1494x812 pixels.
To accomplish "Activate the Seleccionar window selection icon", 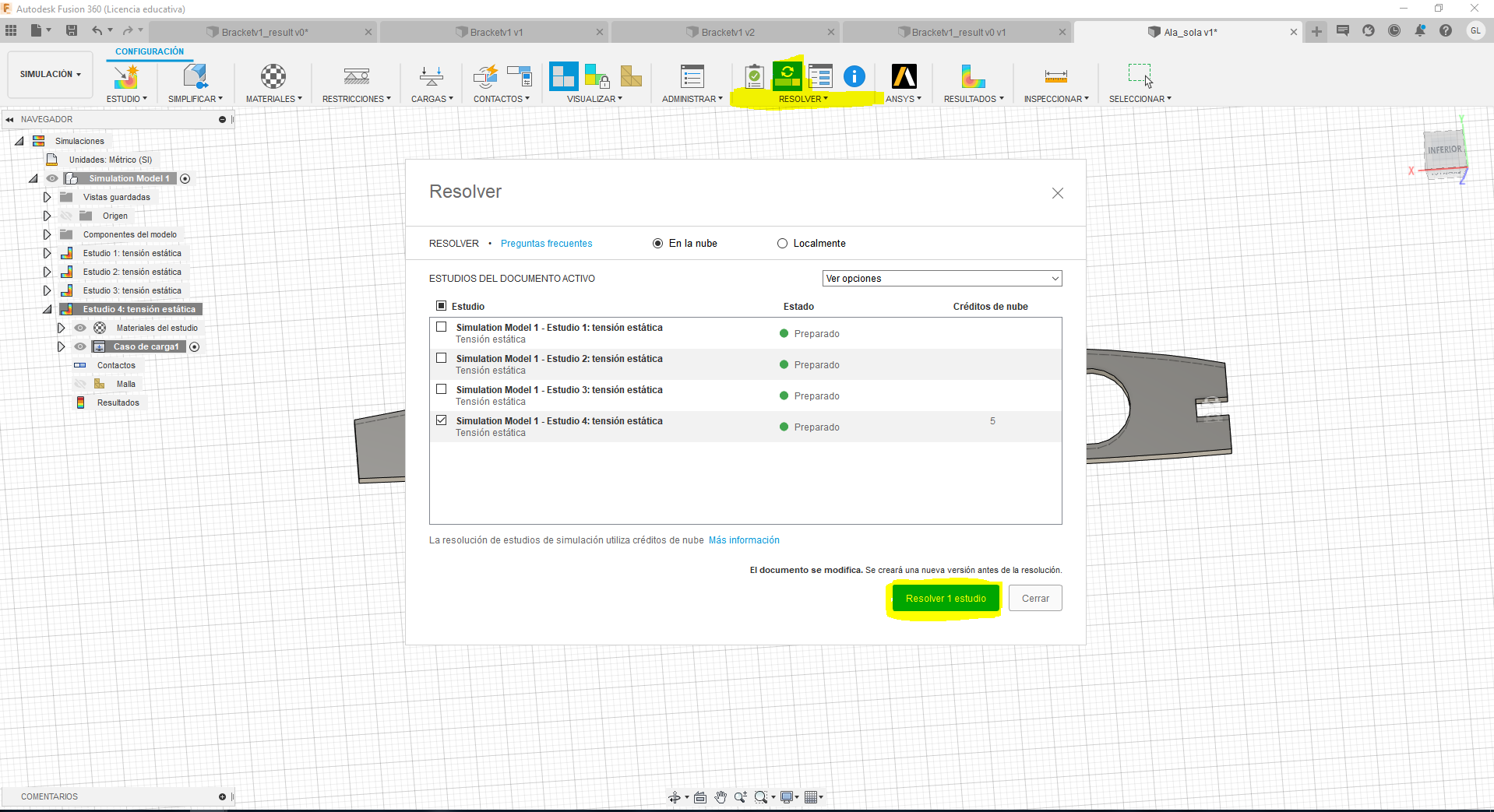I will point(1140,76).
